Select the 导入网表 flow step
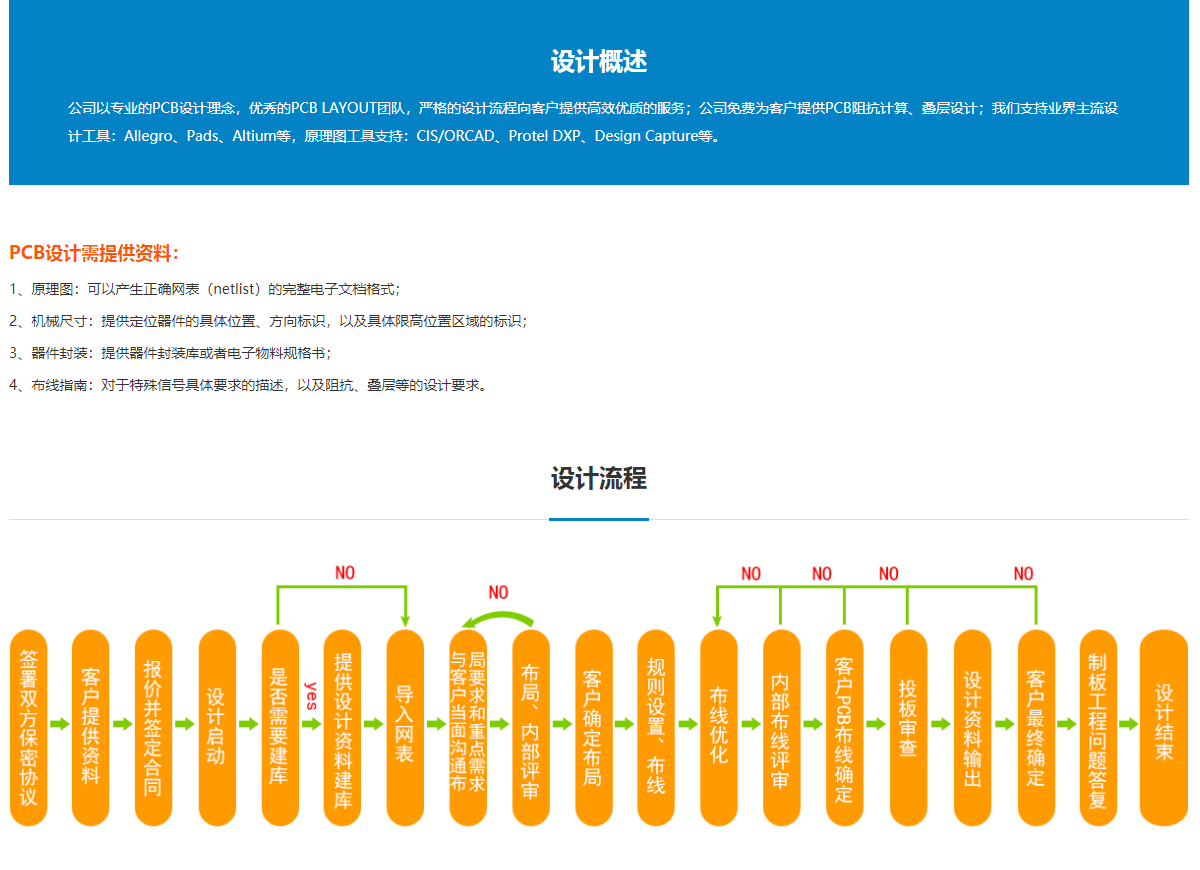The height and width of the screenshot is (870, 1200). 405,727
